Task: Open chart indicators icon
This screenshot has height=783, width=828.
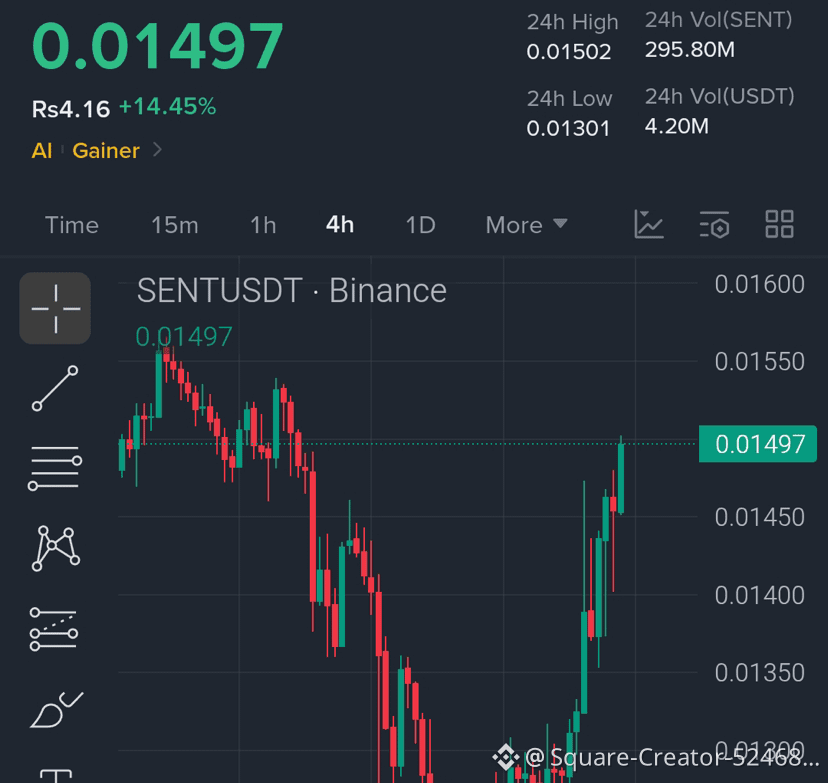Action: click(648, 224)
